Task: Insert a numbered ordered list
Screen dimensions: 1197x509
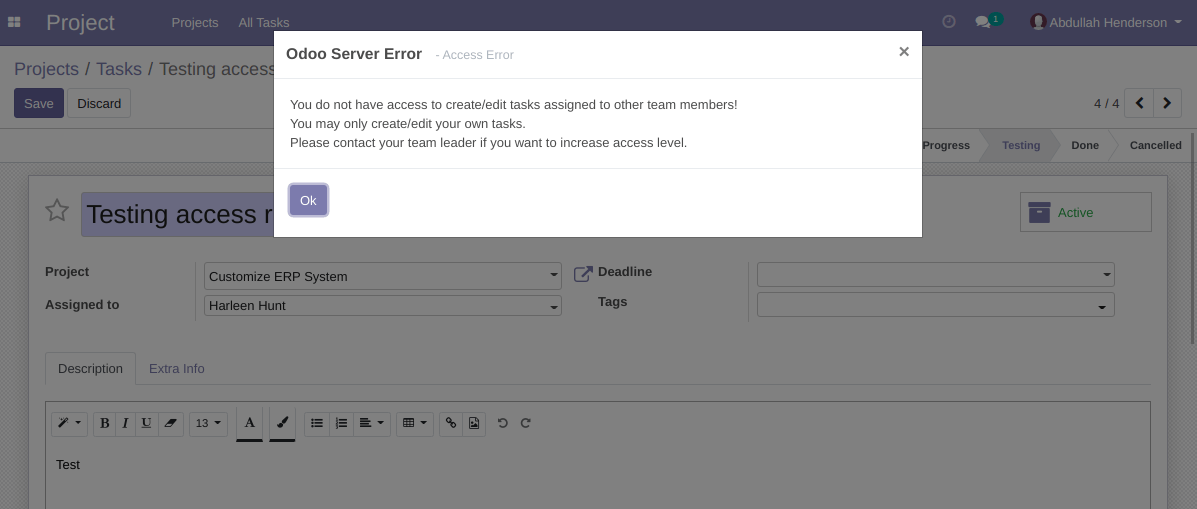Action: [341, 423]
